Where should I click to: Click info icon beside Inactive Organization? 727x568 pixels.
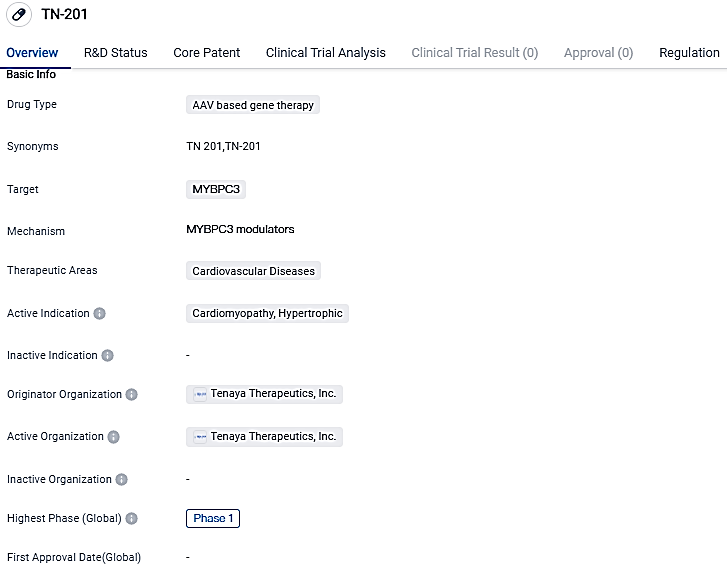[x=121, y=480]
